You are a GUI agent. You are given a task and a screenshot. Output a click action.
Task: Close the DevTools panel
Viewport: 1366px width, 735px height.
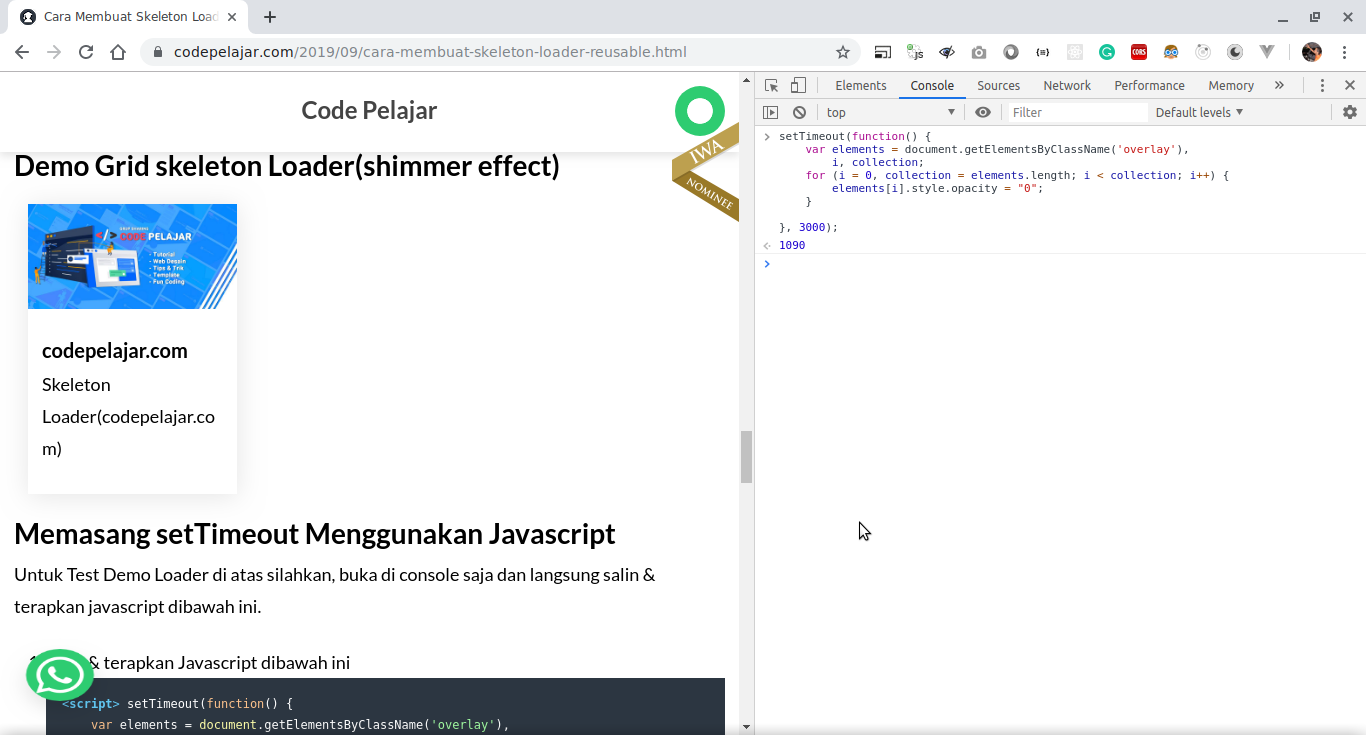tap(1350, 86)
